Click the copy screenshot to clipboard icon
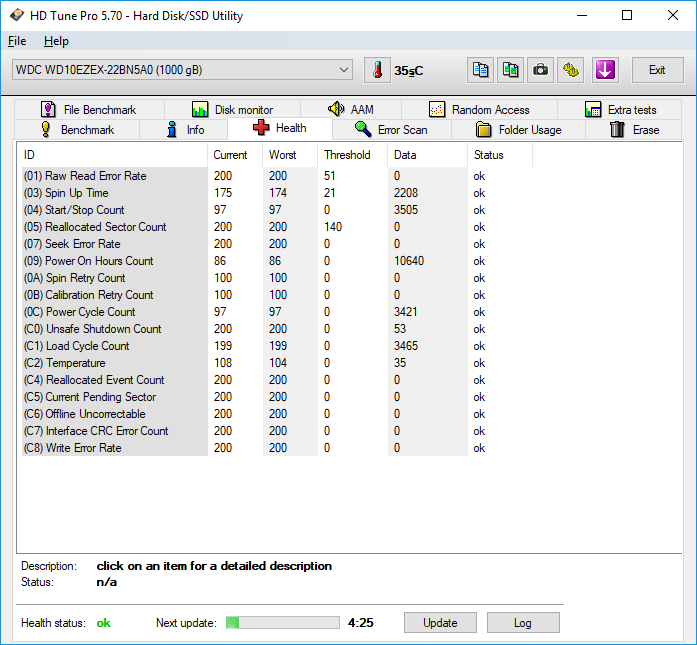The image size is (697, 645). pyautogui.click(x=510, y=70)
